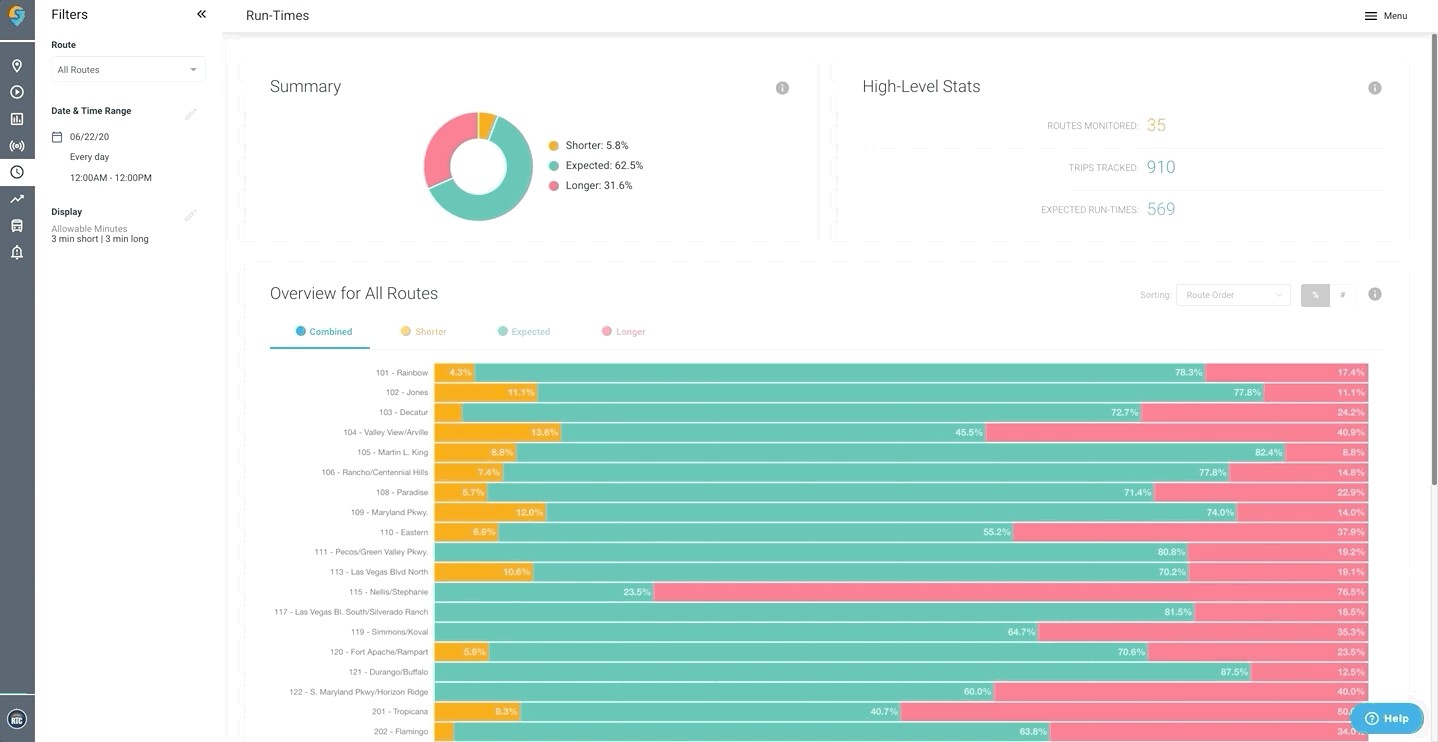This screenshot has height=742, width=1438.
Task: Click Every day in date range filter
Action: [89, 157]
